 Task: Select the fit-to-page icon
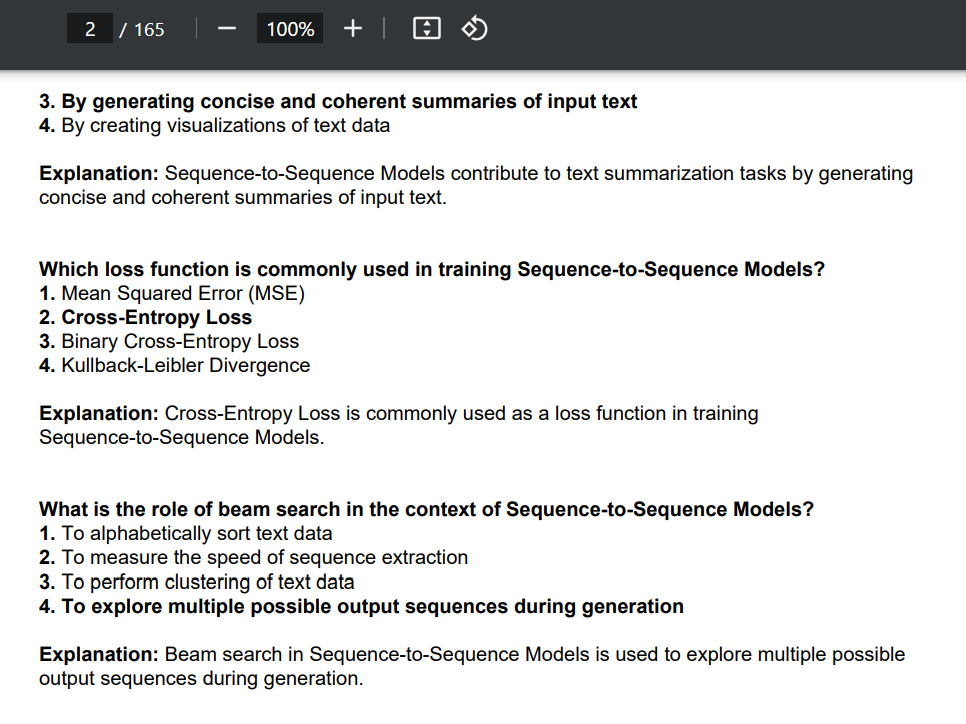click(426, 28)
